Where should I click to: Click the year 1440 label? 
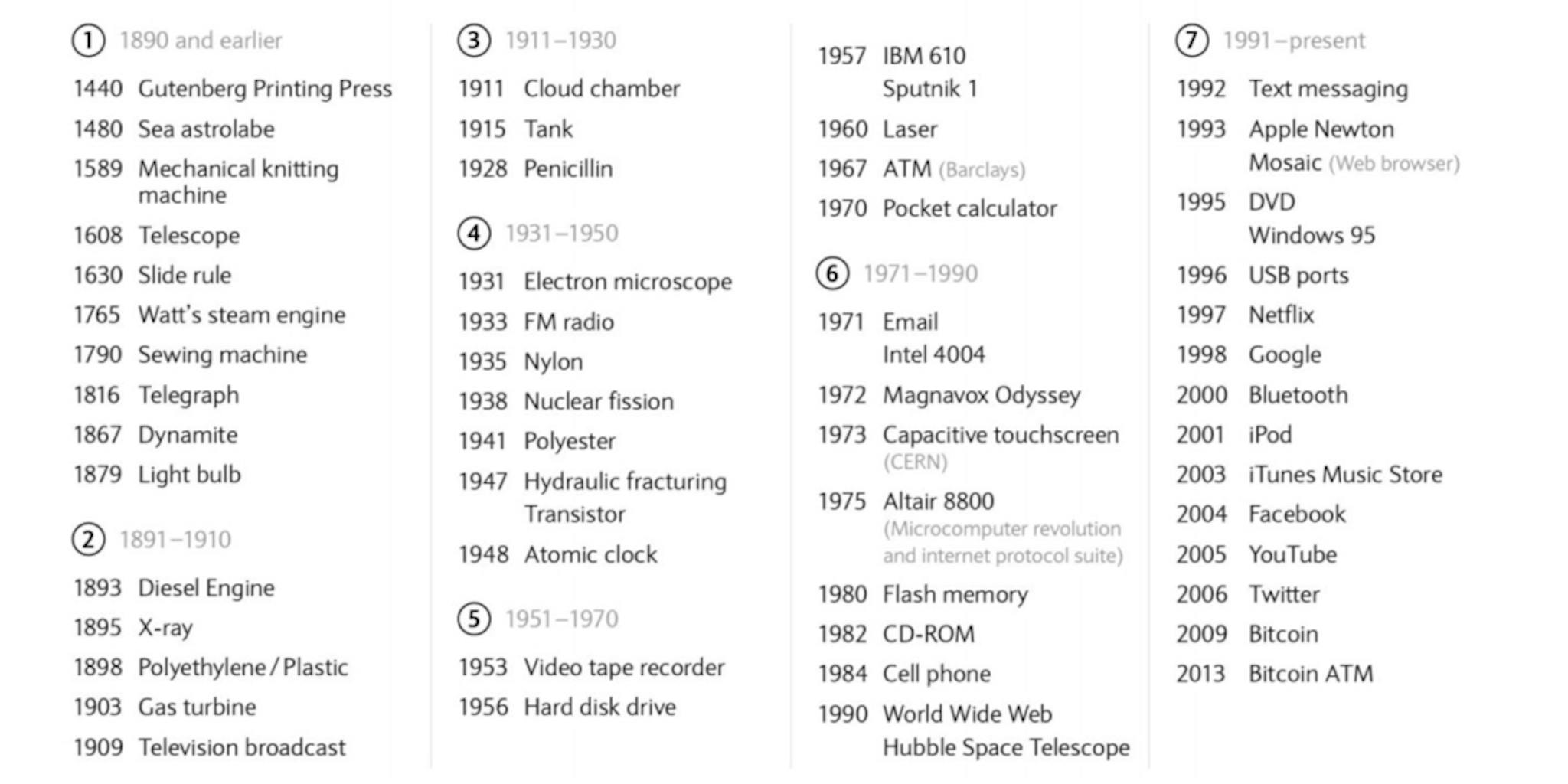click(98, 89)
